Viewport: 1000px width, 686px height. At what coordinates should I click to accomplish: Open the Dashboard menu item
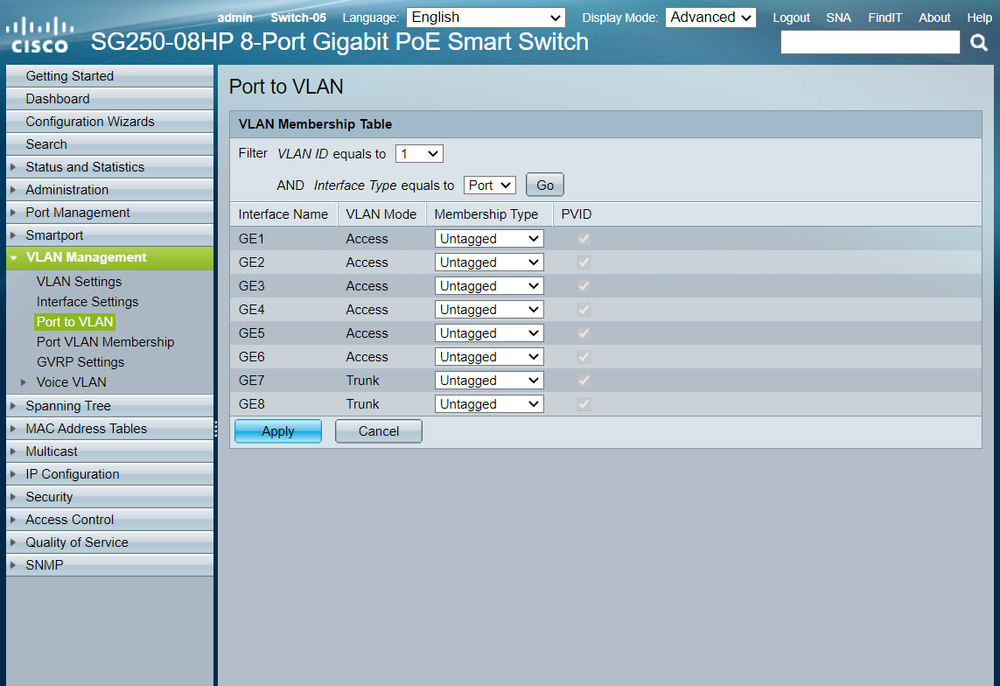pyautogui.click(x=110, y=99)
